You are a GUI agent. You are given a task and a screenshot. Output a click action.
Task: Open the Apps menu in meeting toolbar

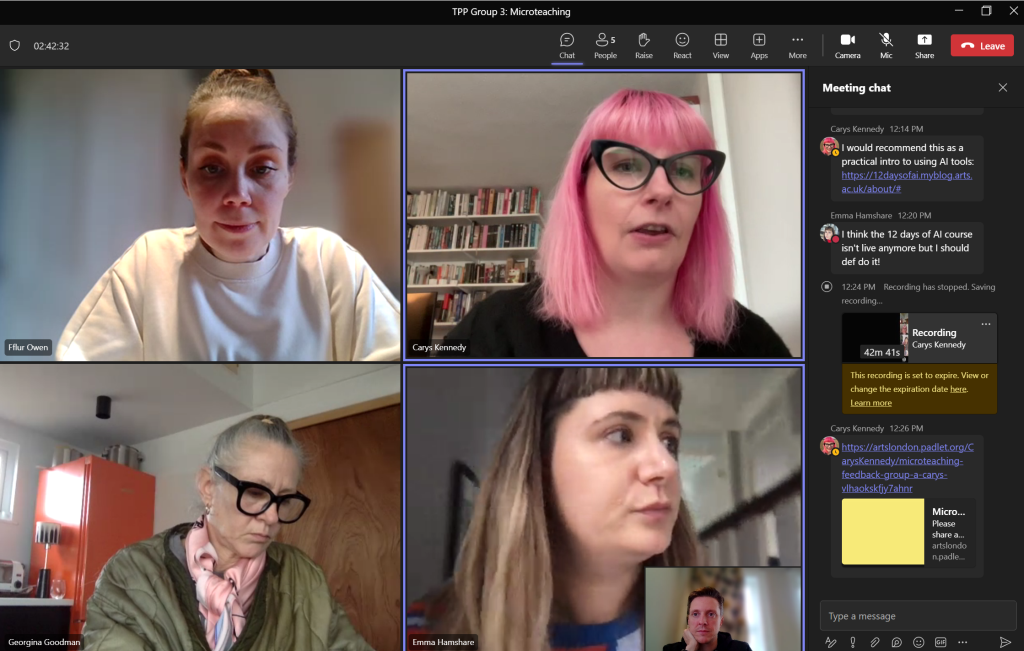tap(759, 46)
